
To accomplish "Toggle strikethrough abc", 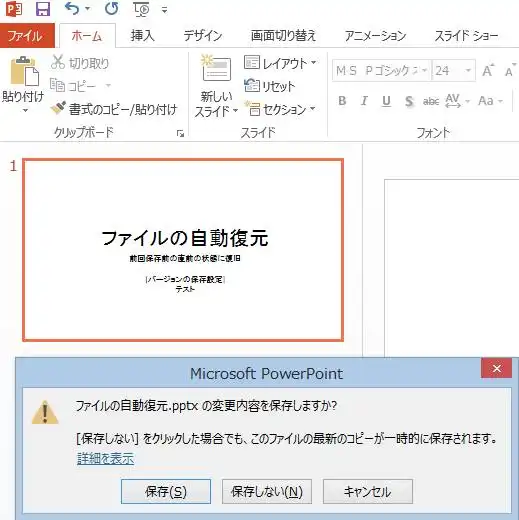I will (x=431, y=101).
